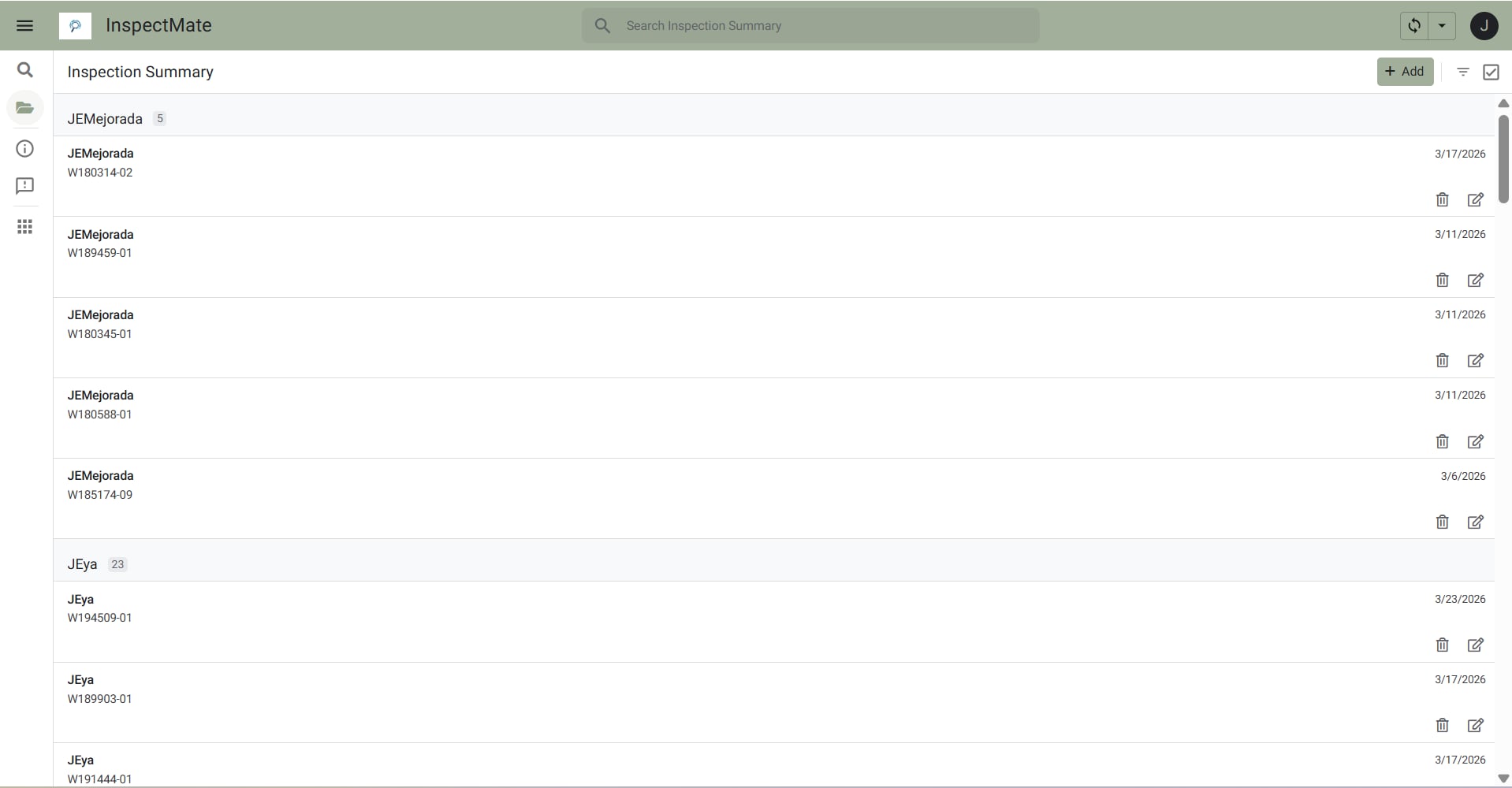Open the feedback icon in sidebar
Screen dimensions: 1512x788
25,186
